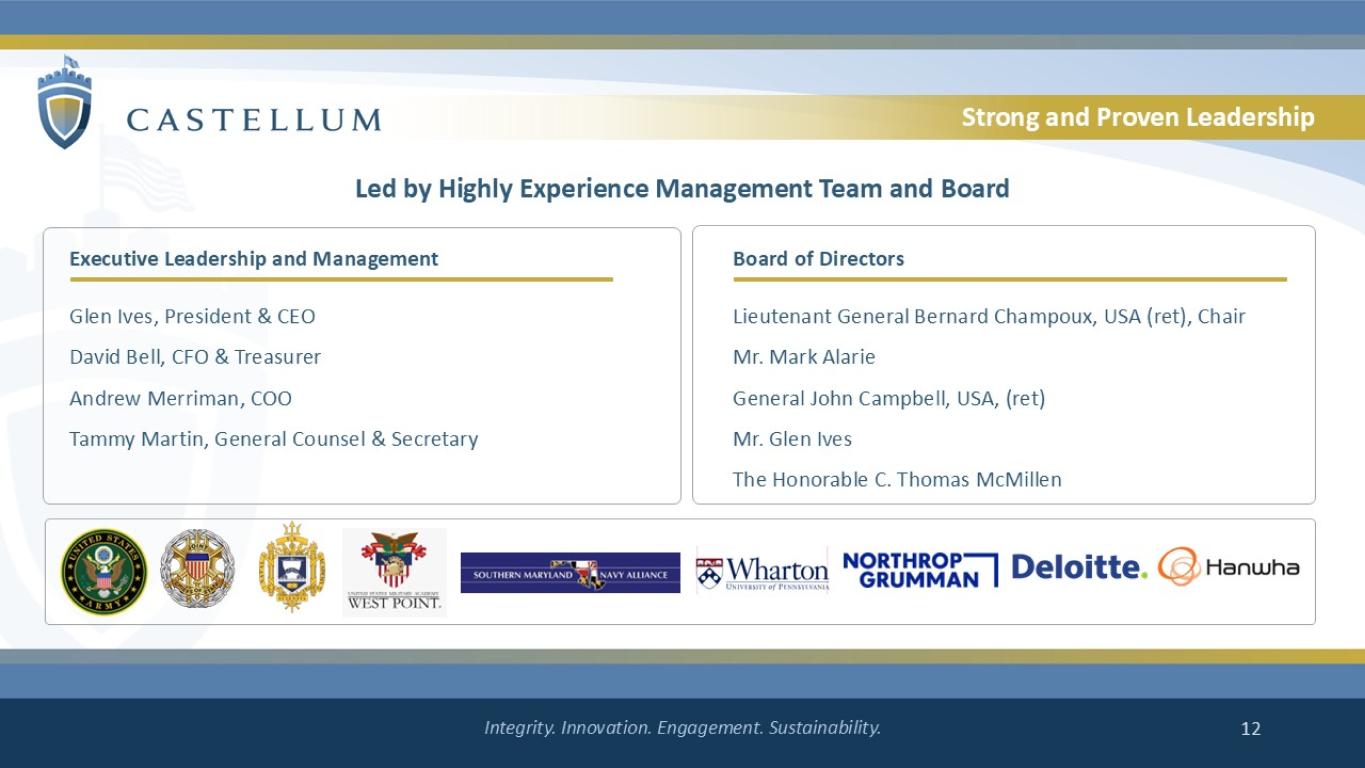
Task: Open the Southern Maryland Navy Alliance banner
Action: click(570, 573)
